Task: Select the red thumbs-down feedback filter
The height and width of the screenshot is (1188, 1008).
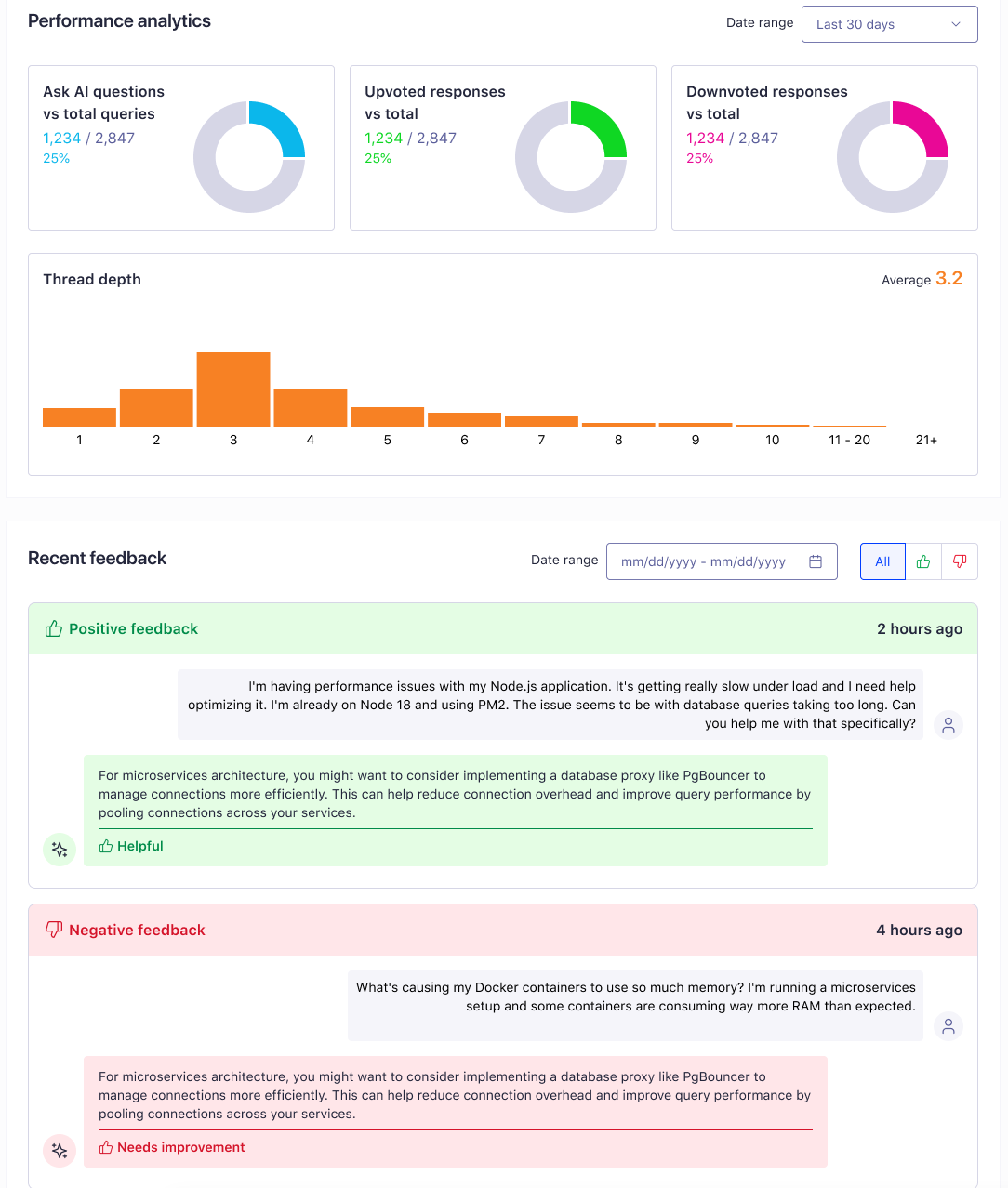Action: [x=959, y=561]
